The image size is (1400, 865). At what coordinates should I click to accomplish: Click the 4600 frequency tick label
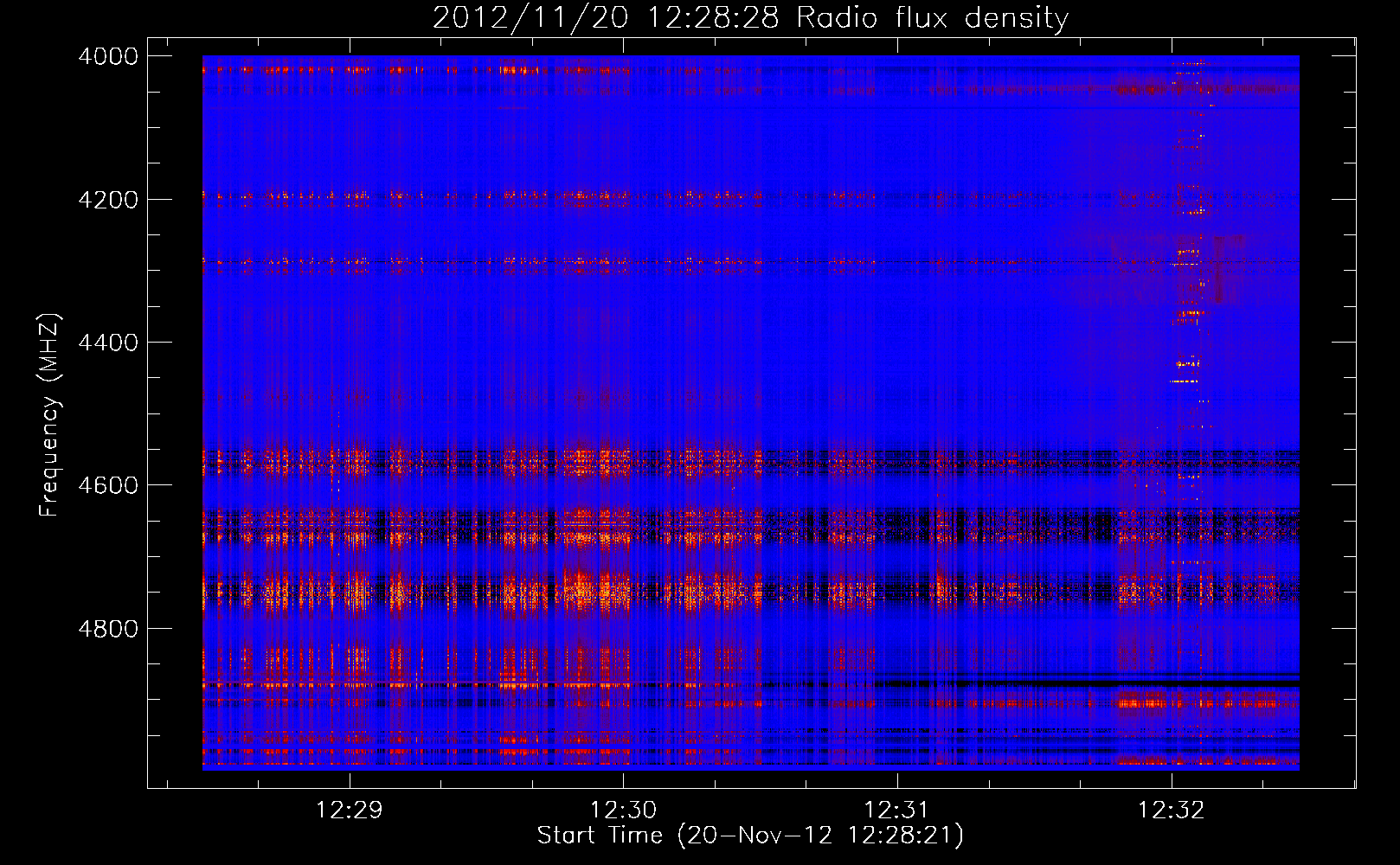tap(108, 485)
